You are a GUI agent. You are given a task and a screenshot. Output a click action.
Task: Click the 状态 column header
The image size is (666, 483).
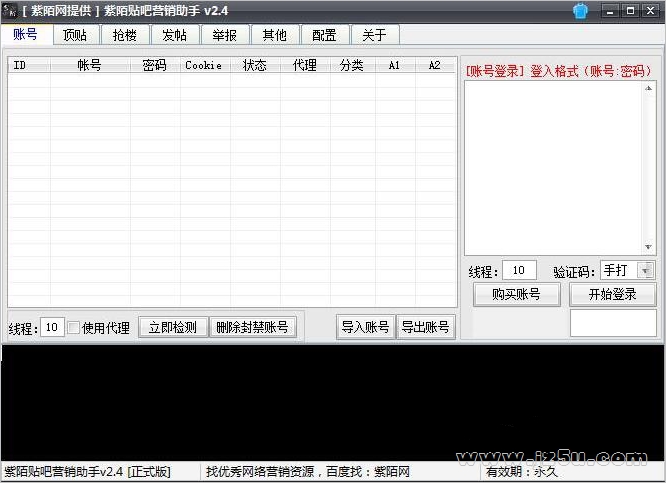(255, 65)
